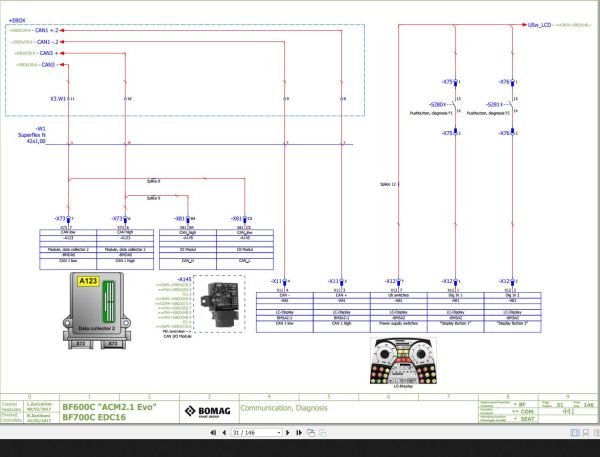Select the CAN1 -.2 signal label
Screen dimensions: 600x457
[48, 42]
